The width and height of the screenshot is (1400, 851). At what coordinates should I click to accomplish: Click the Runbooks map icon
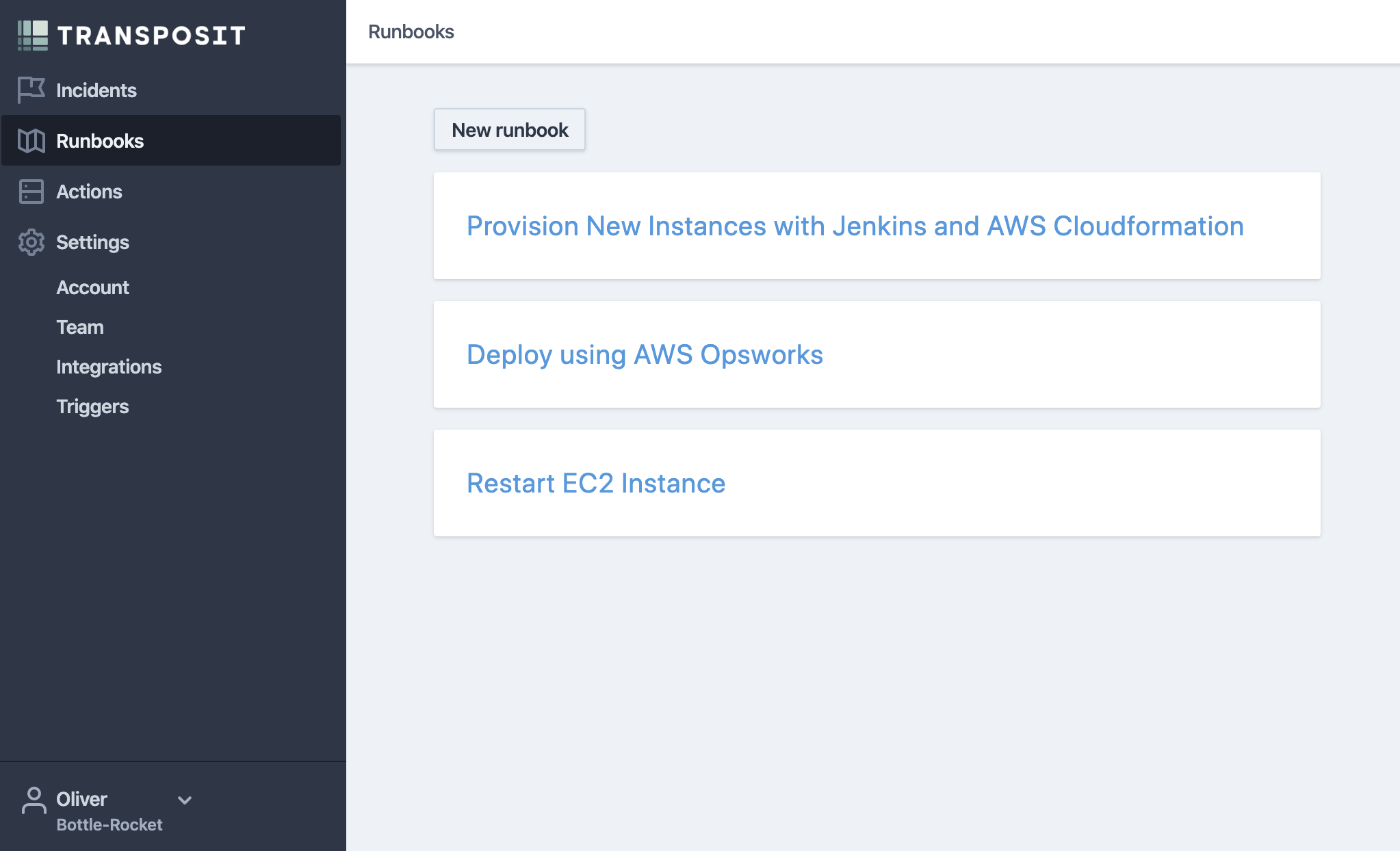click(31, 141)
